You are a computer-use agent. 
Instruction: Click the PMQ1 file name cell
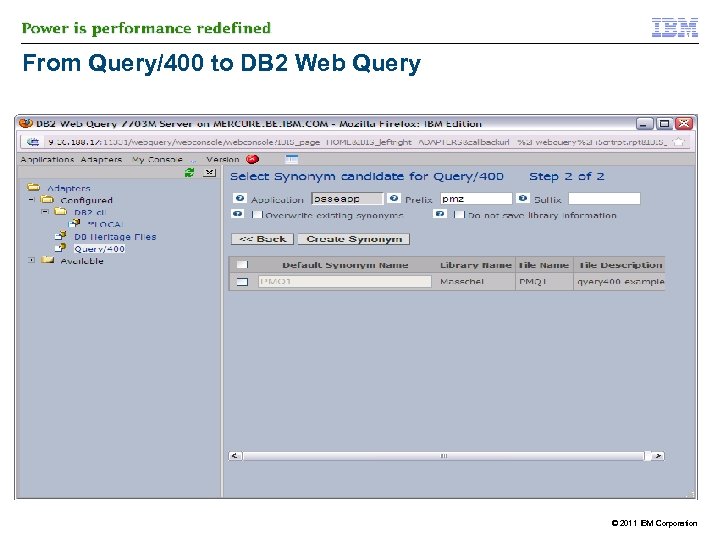coord(532,281)
